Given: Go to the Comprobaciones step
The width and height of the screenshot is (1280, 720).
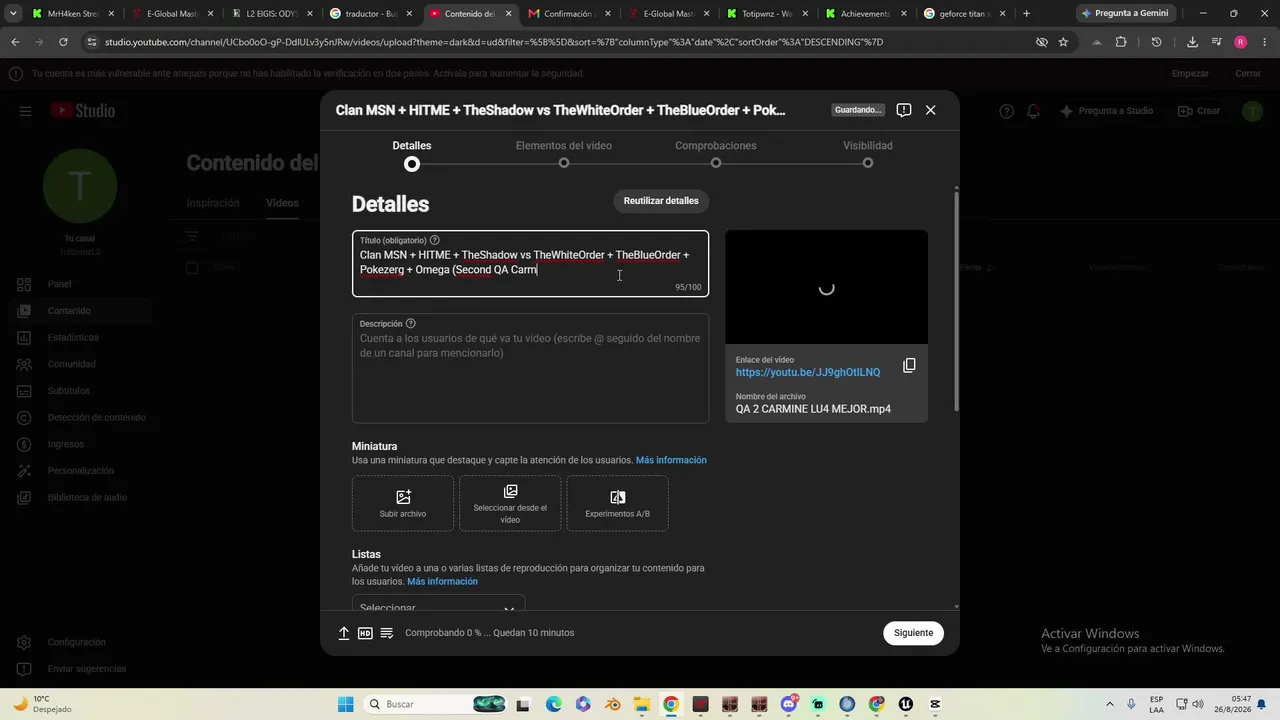Looking at the screenshot, I should click(716, 155).
